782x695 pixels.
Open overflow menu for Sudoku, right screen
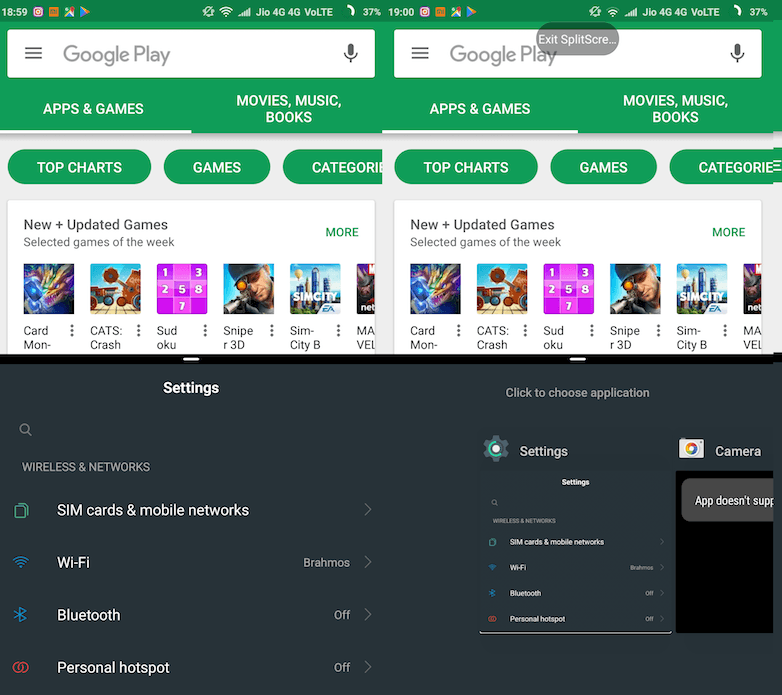(x=591, y=331)
